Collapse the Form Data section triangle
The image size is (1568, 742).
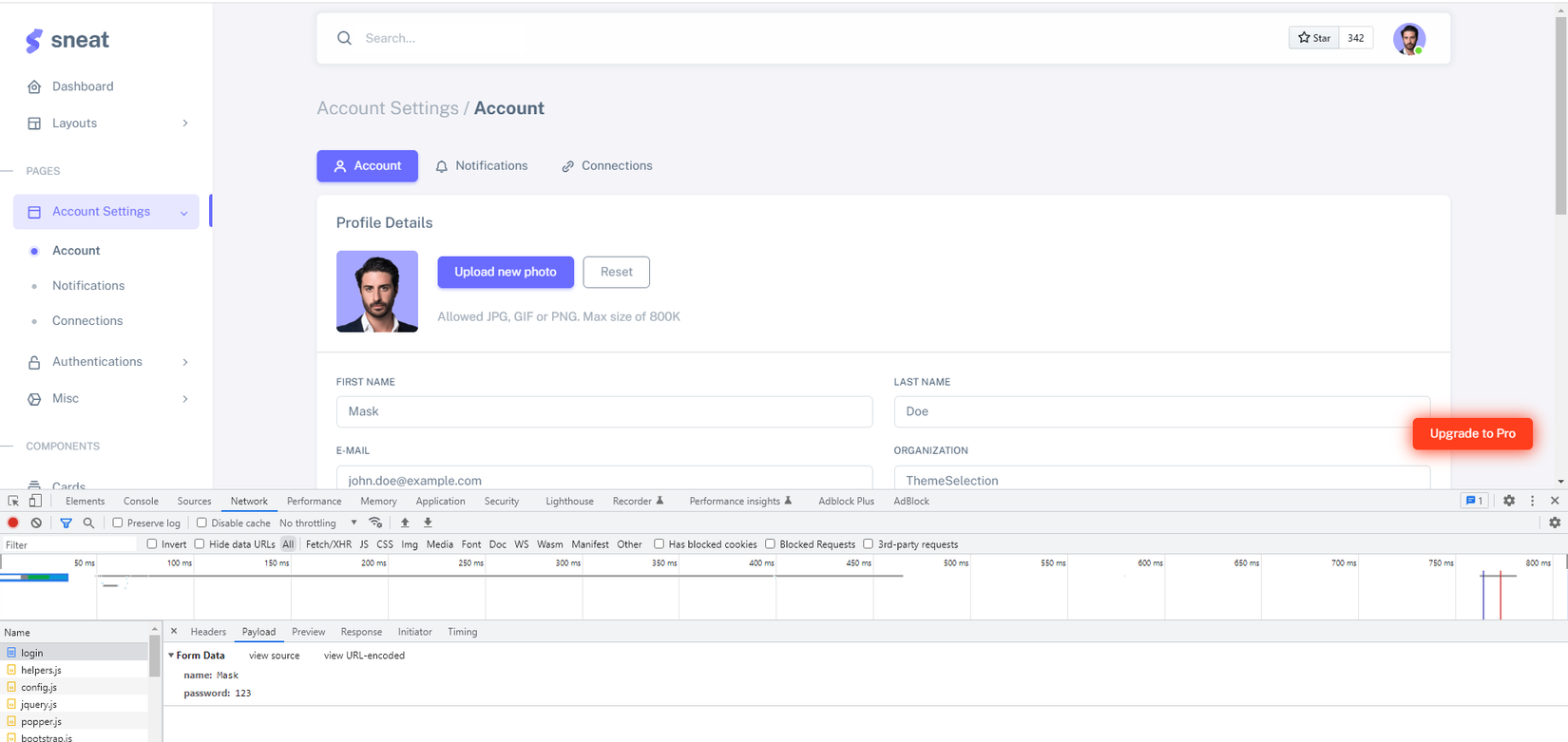(171, 656)
